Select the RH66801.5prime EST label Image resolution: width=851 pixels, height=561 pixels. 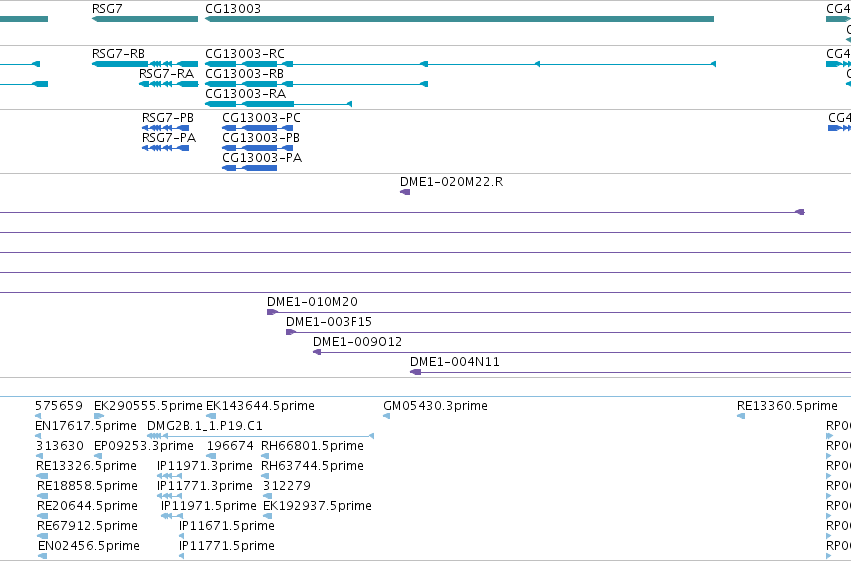pyautogui.click(x=312, y=446)
